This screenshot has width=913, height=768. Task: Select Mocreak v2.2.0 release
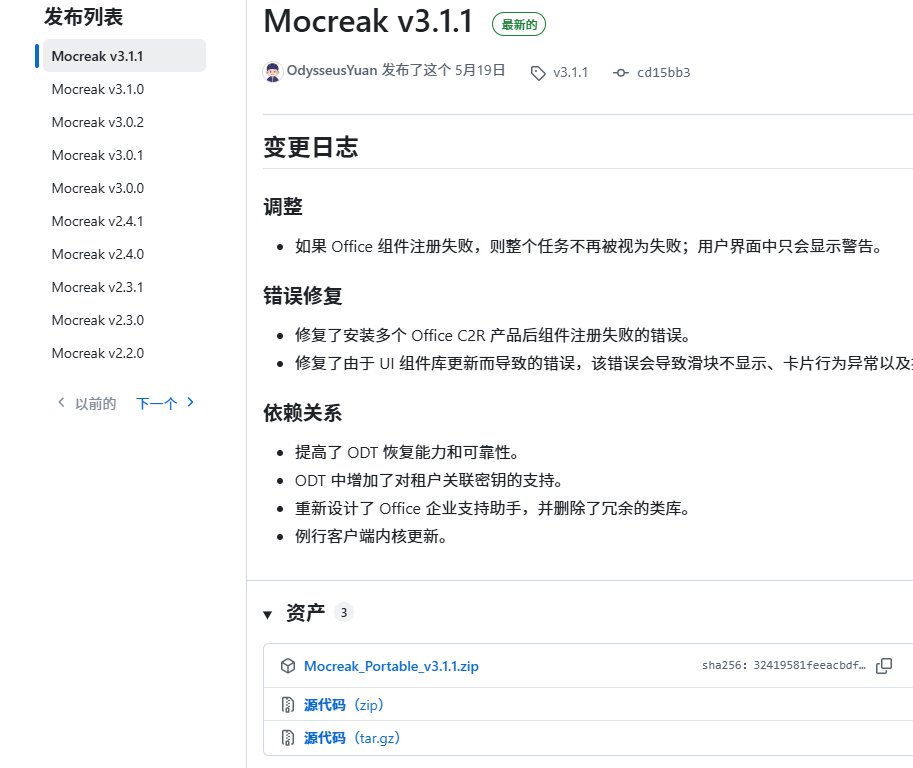(x=97, y=353)
